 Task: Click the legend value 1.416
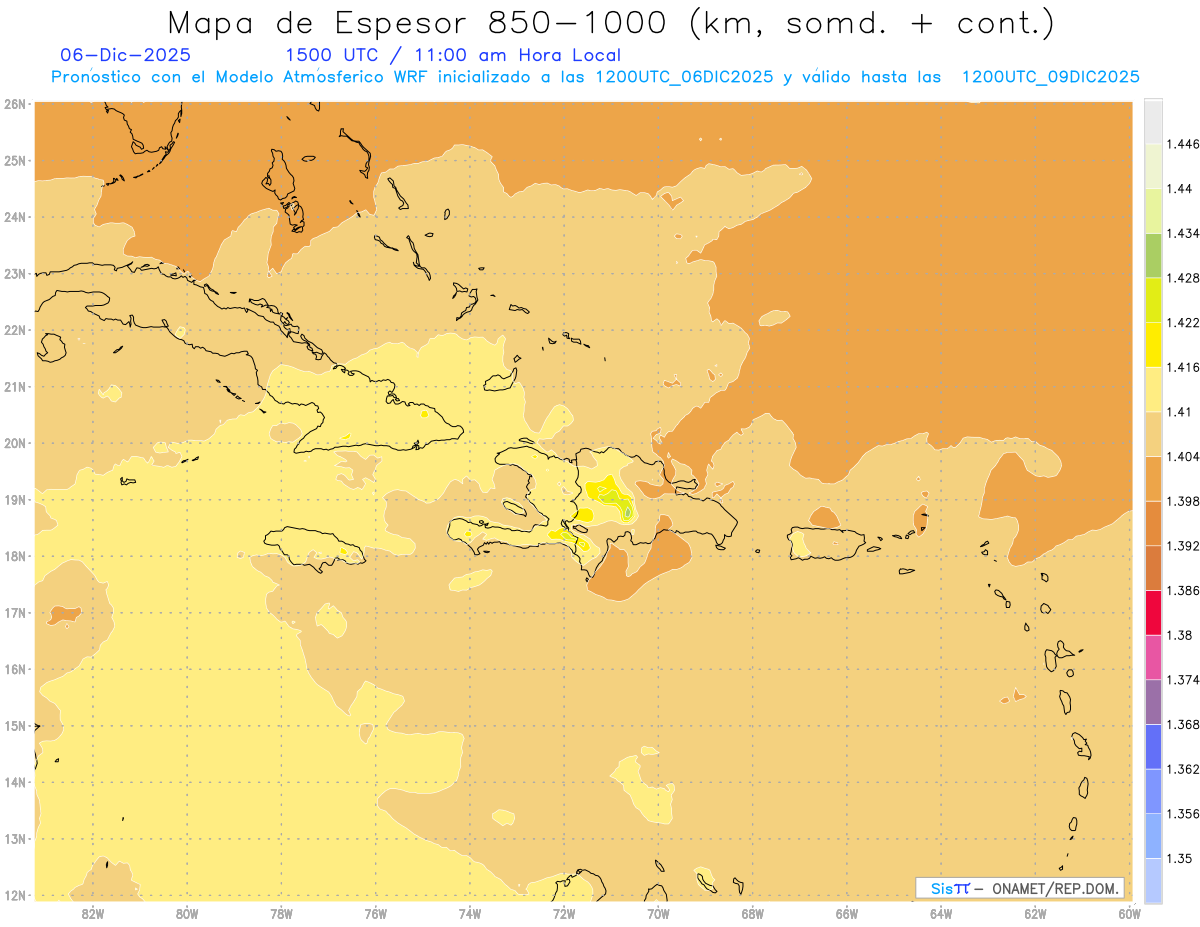click(1183, 367)
